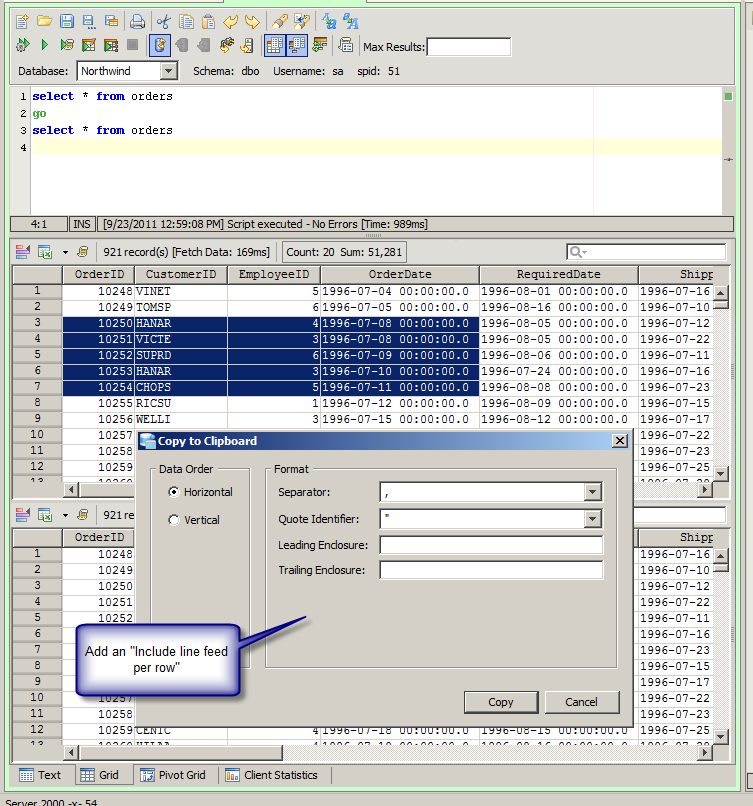Click the Copy documents icon in toolbar
The image size is (753, 806).
tap(186, 22)
